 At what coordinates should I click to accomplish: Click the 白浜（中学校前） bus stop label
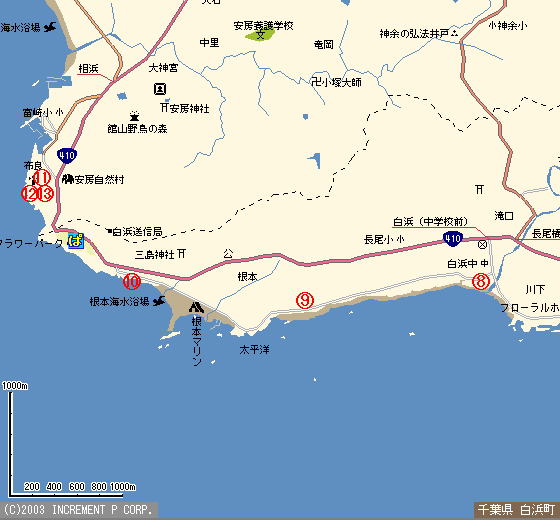pos(430,222)
